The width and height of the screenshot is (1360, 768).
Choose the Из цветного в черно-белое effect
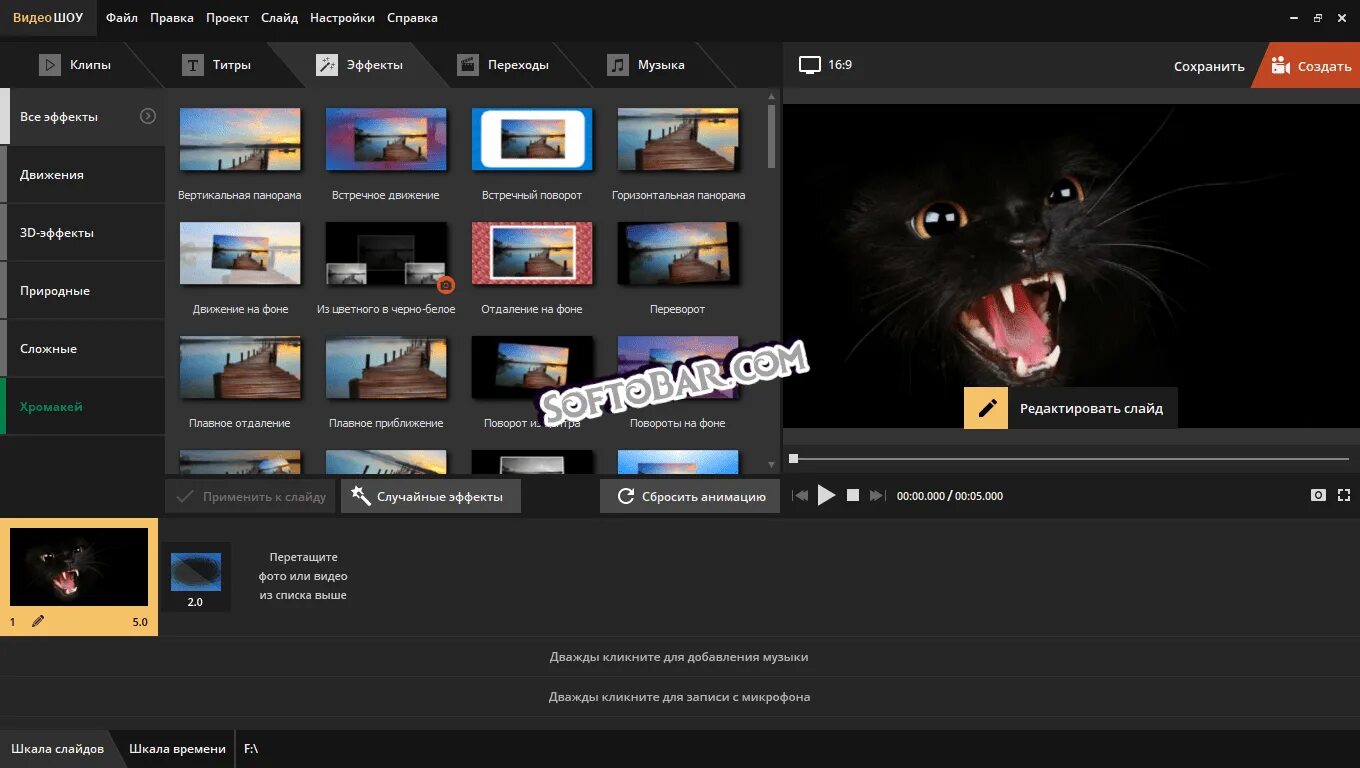point(386,254)
